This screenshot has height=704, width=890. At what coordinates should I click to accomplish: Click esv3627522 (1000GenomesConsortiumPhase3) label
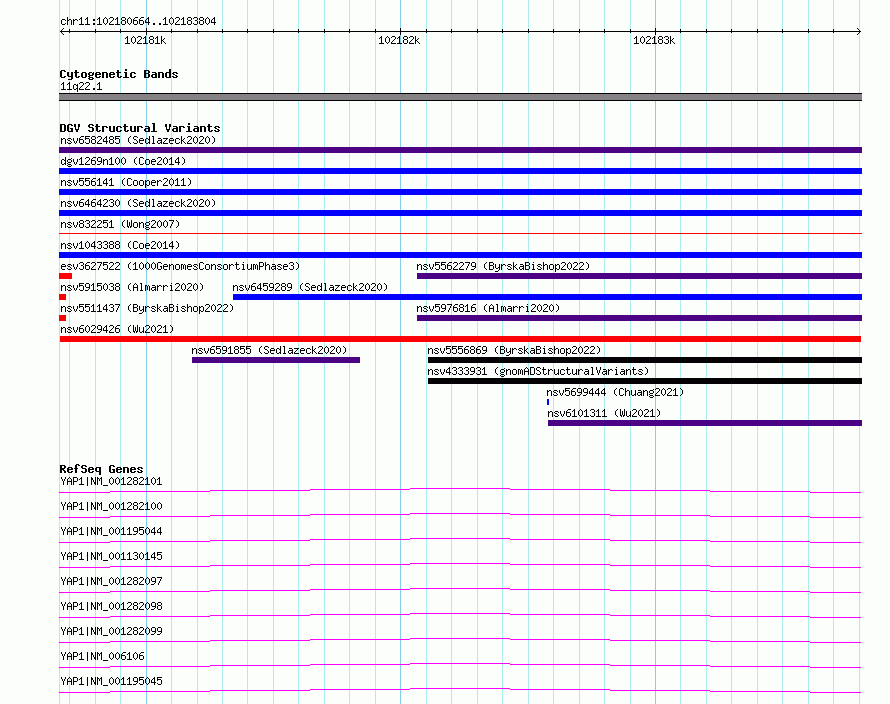pos(180,266)
